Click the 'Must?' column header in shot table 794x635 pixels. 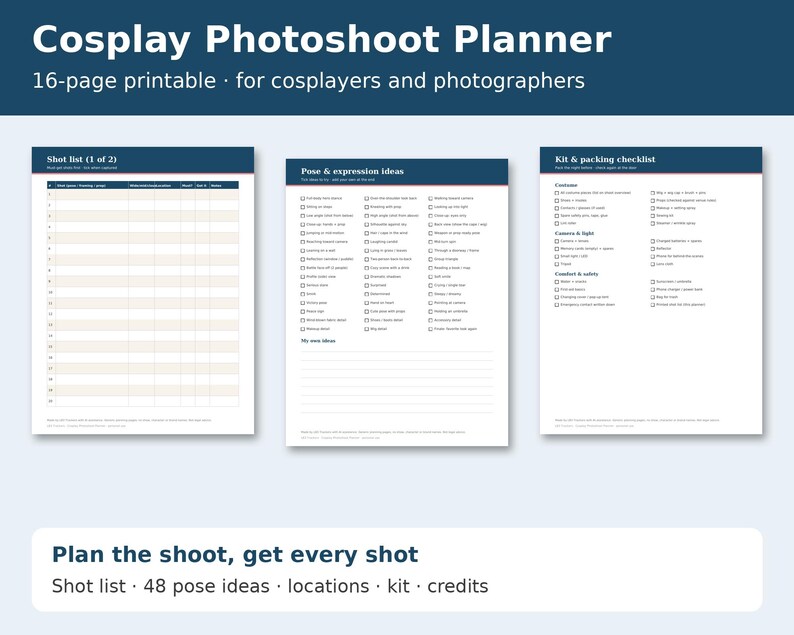tap(187, 186)
